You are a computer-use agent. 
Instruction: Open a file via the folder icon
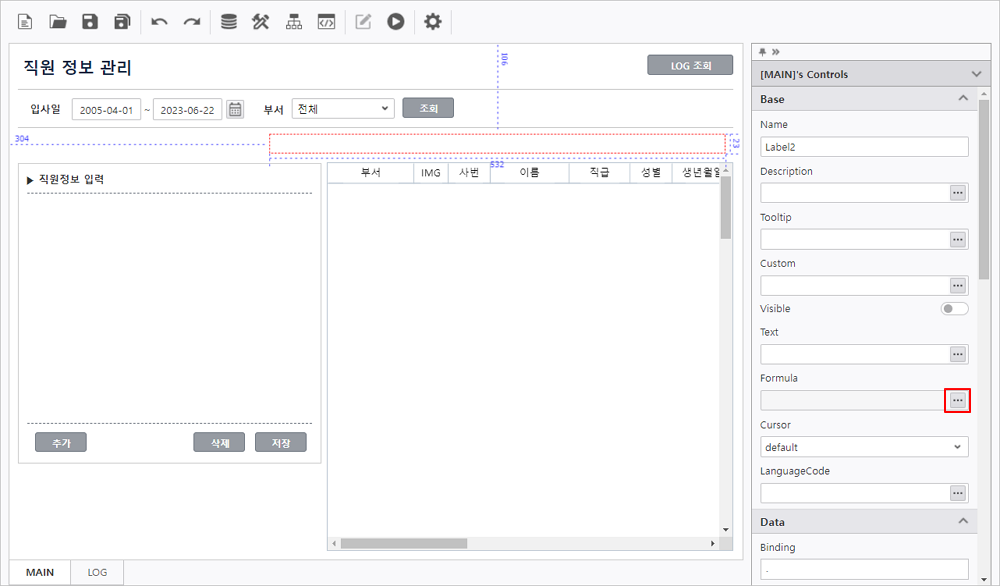click(x=58, y=21)
